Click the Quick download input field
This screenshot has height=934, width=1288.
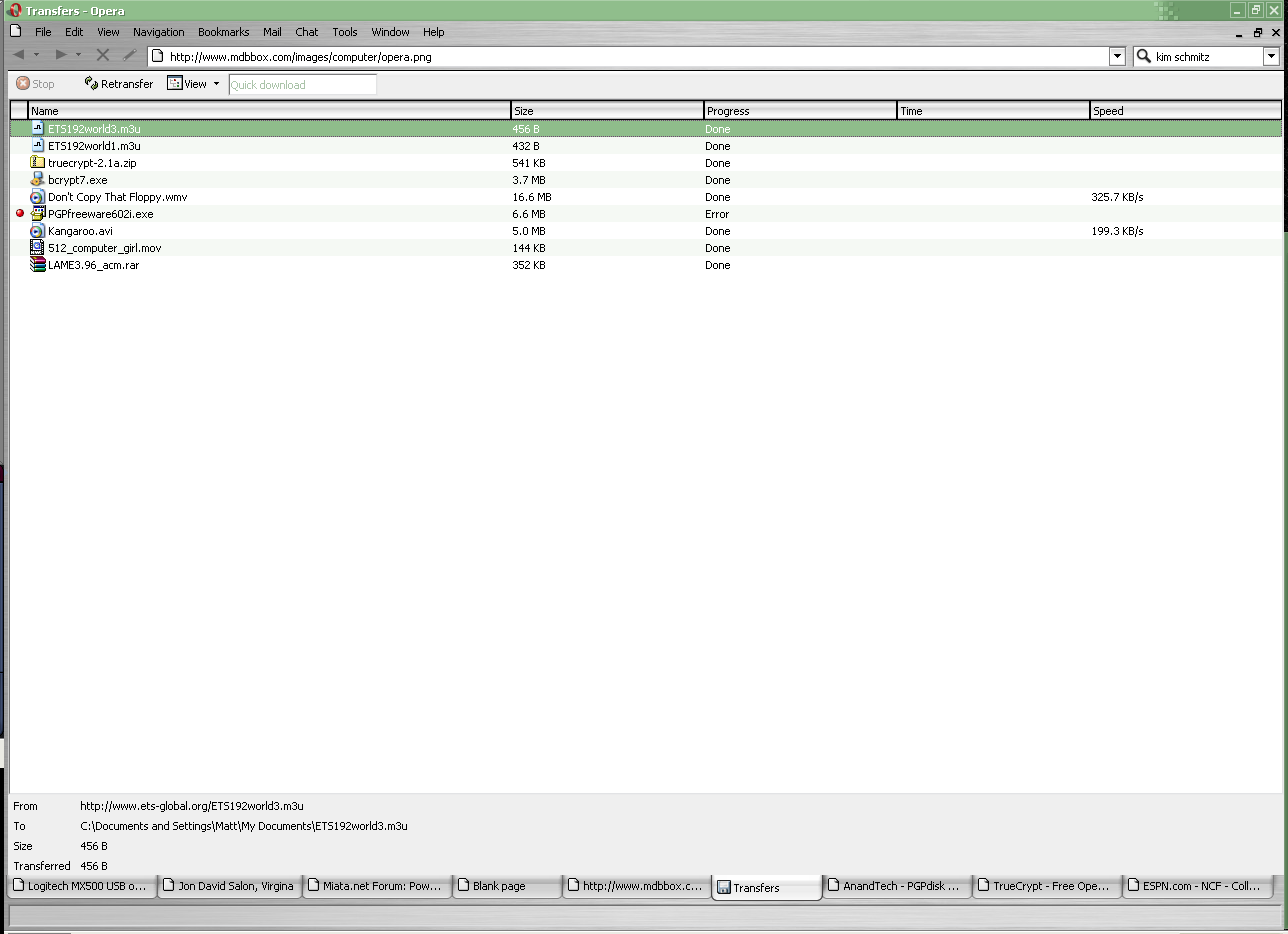(303, 85)
